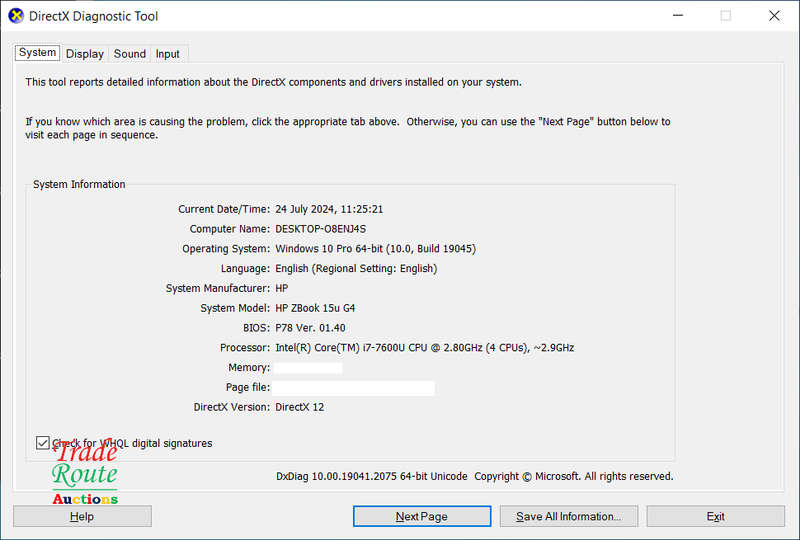
Task: Minimize the DirectX Diagnostic Tool window
Action: pos(678,16)
